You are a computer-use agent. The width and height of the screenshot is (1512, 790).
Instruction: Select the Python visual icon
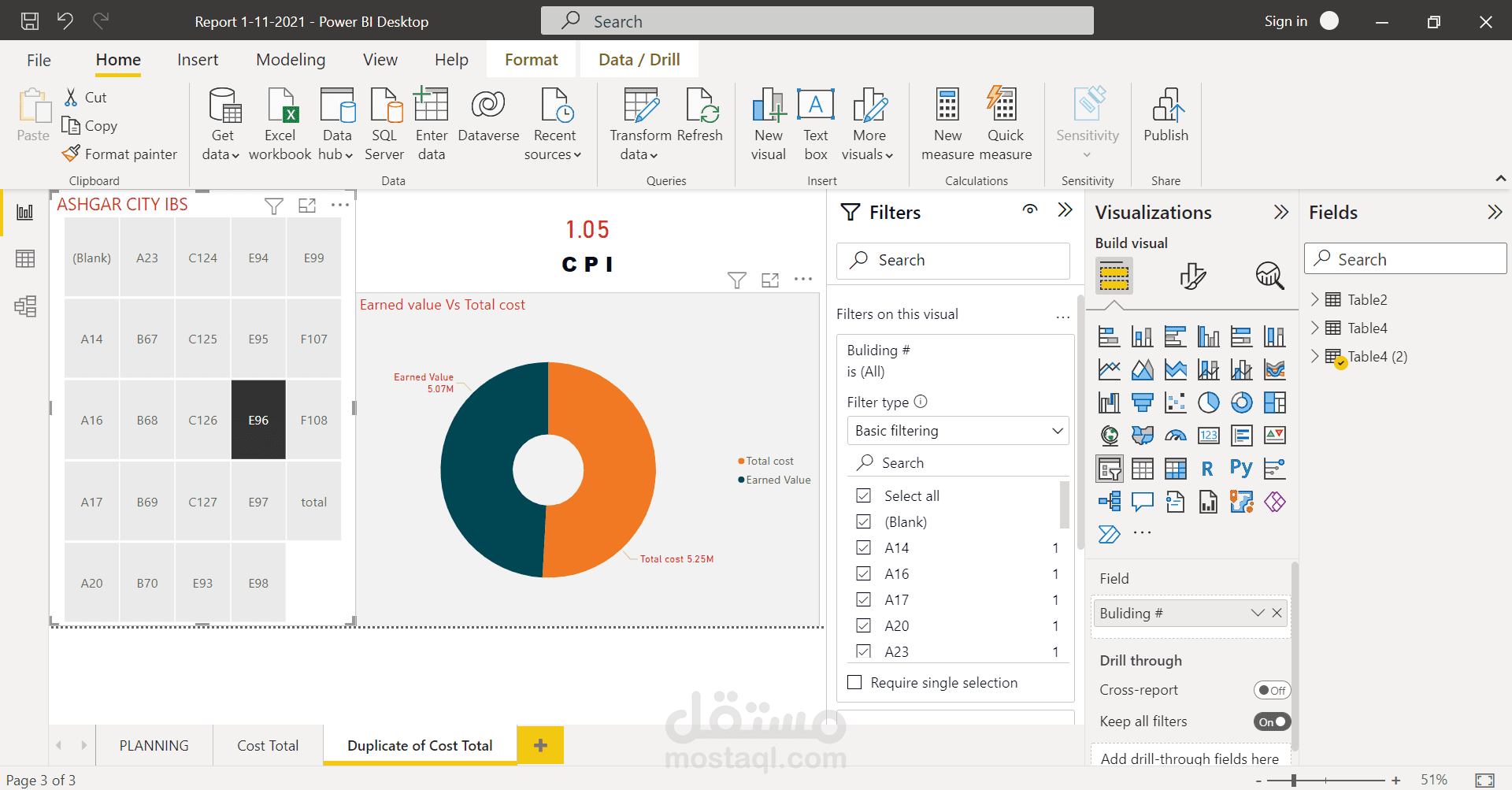point(1241,468)
